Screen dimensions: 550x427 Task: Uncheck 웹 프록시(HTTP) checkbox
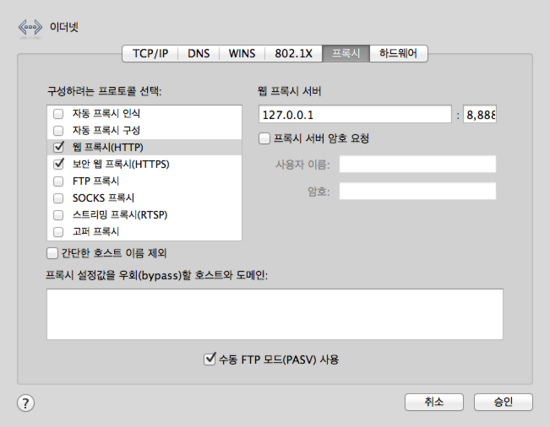click(58, 147)
